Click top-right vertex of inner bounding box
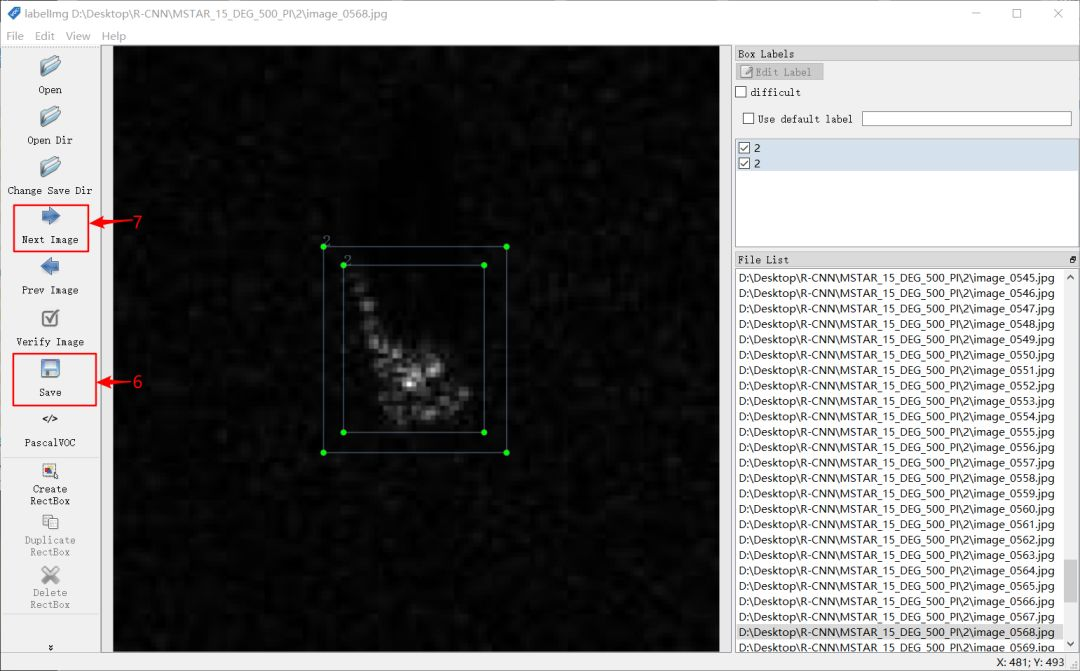Screen dimensions: 1080x671 [x=484, y=265]
